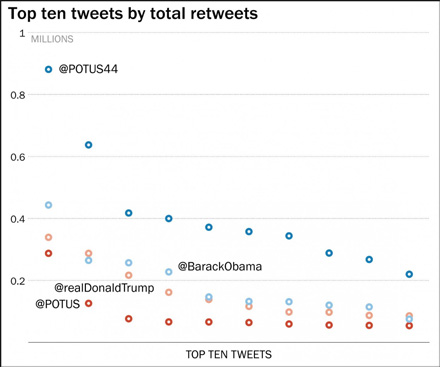Click the @POTUS44 top tweet data point

48,69
